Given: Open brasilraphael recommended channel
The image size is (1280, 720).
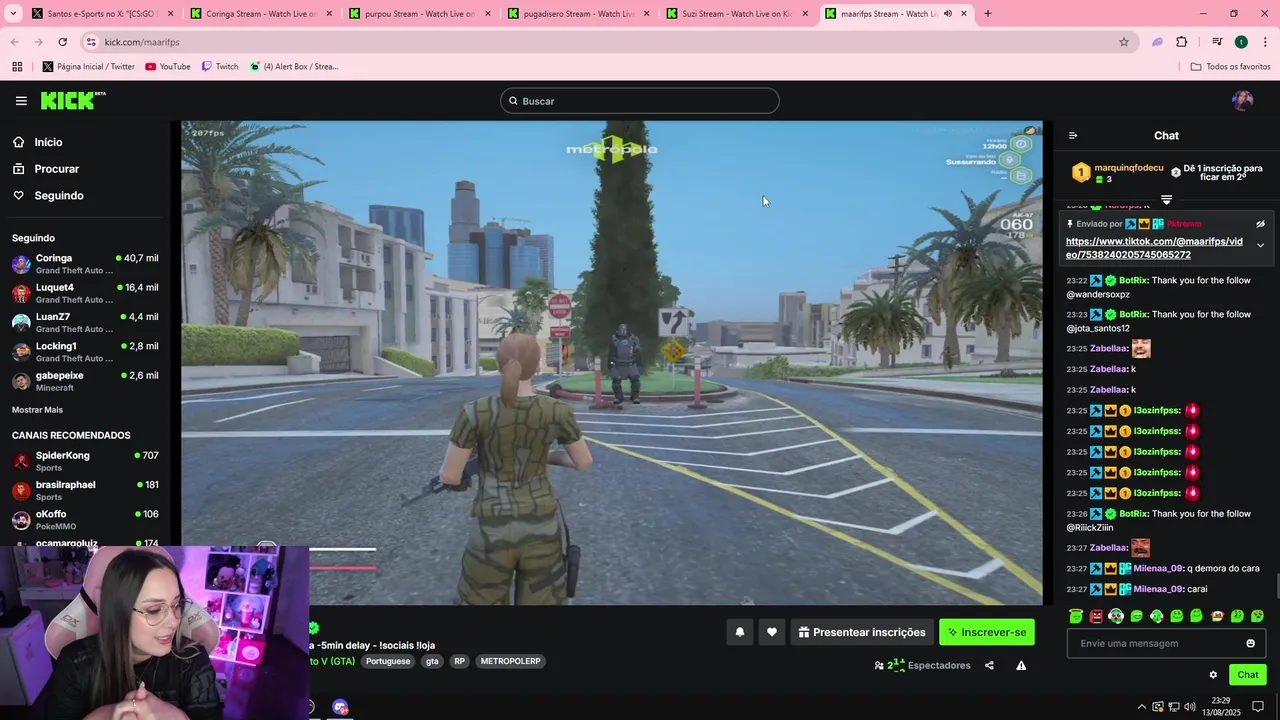Looking at the screenshot, I should pyautogui.click(x=85, y=491).
